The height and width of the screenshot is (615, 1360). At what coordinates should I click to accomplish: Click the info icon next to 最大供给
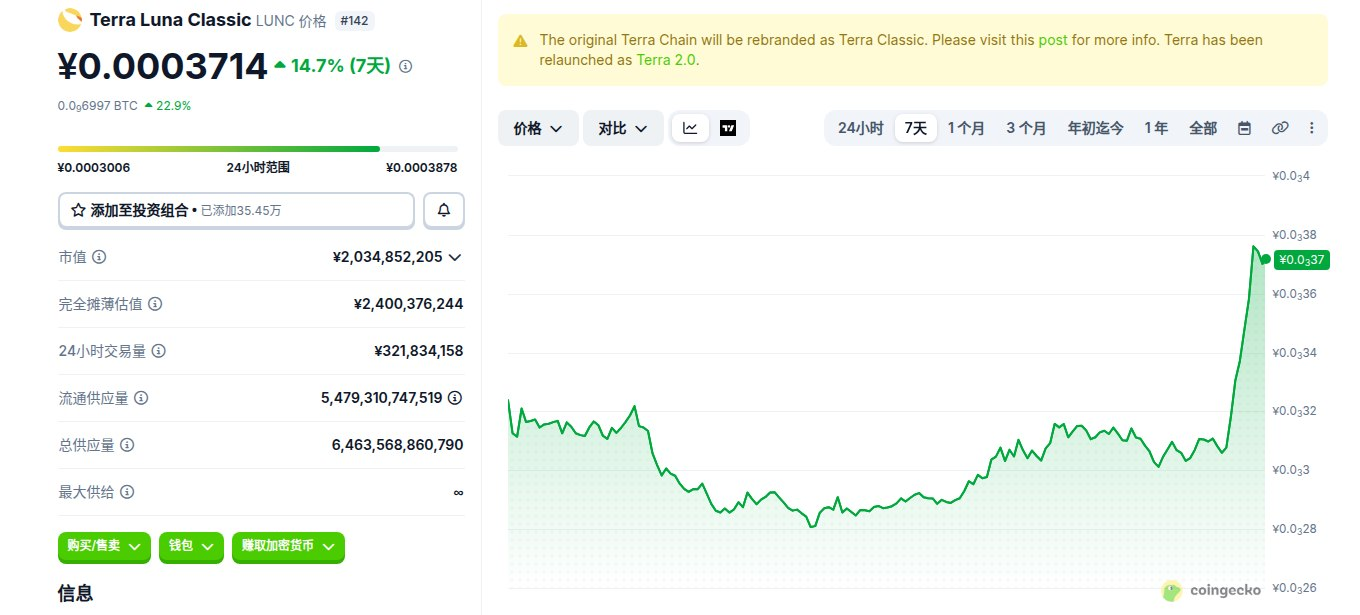pyautogui.click(x=127, y=492)
